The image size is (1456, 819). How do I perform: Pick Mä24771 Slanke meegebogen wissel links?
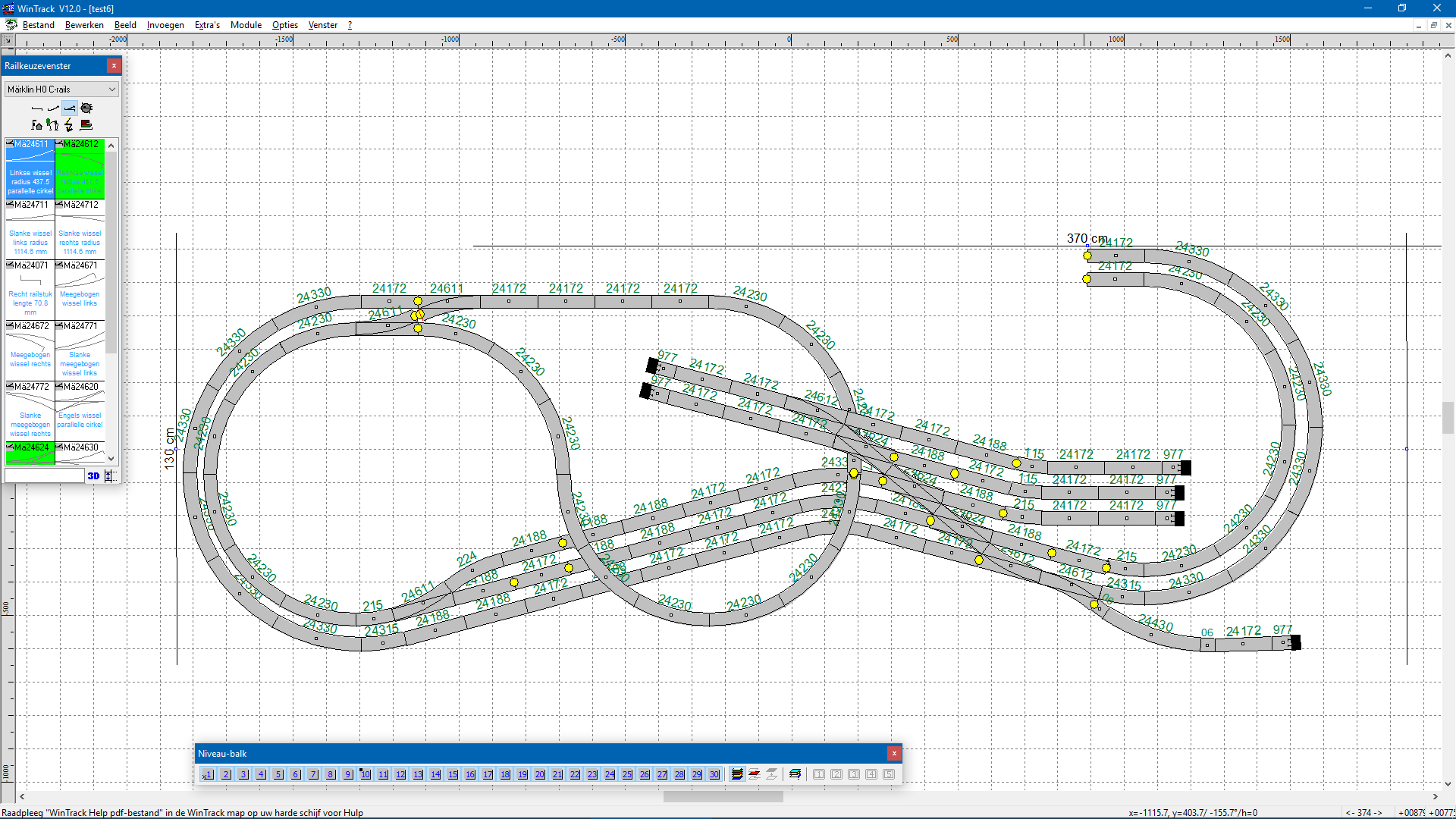[x=80, y=350]
